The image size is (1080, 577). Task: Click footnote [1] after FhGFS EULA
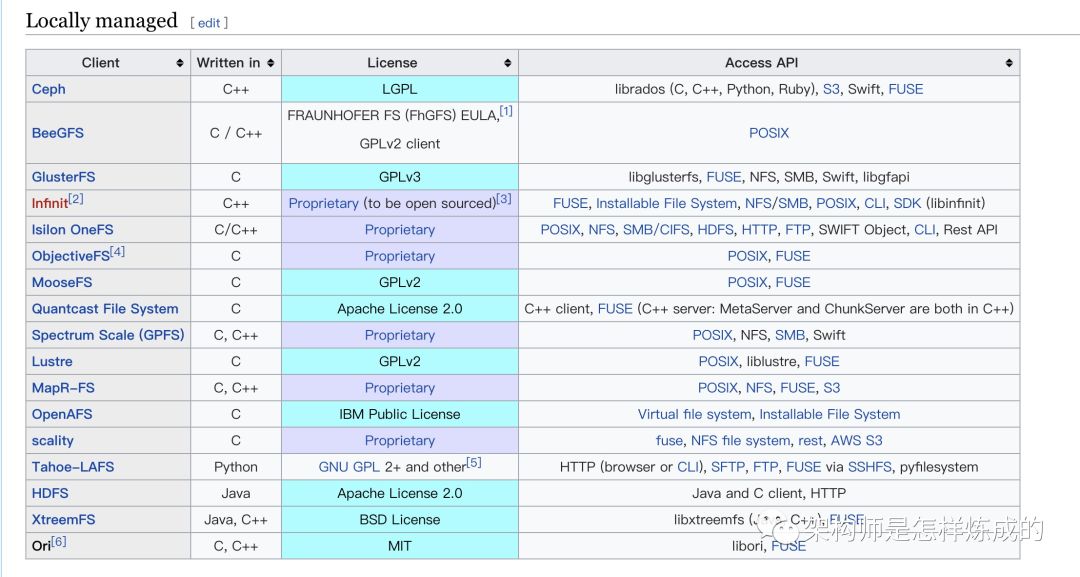tap(506, 111)
